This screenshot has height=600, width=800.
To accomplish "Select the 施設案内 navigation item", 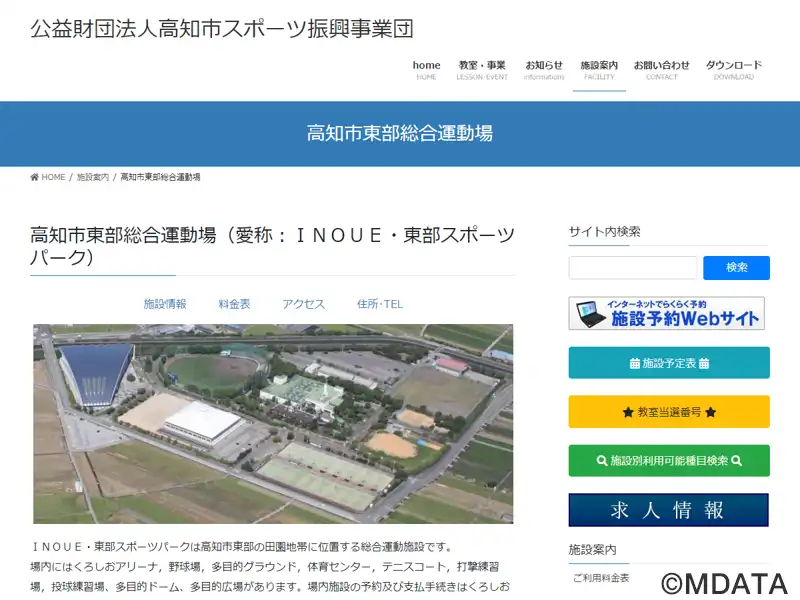I will point(599,70).
